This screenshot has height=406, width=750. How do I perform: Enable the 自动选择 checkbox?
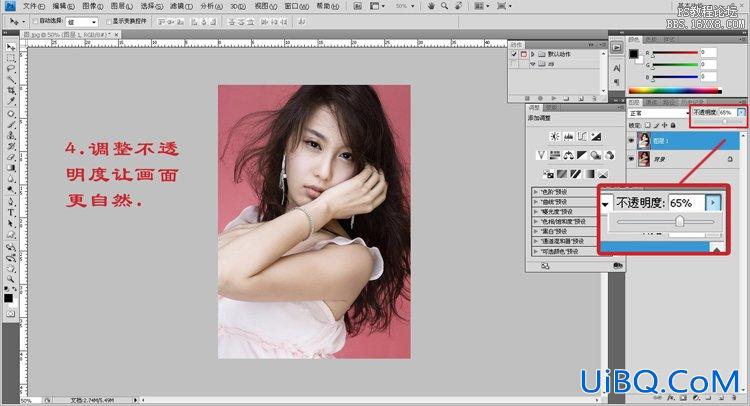pos(35,22)
